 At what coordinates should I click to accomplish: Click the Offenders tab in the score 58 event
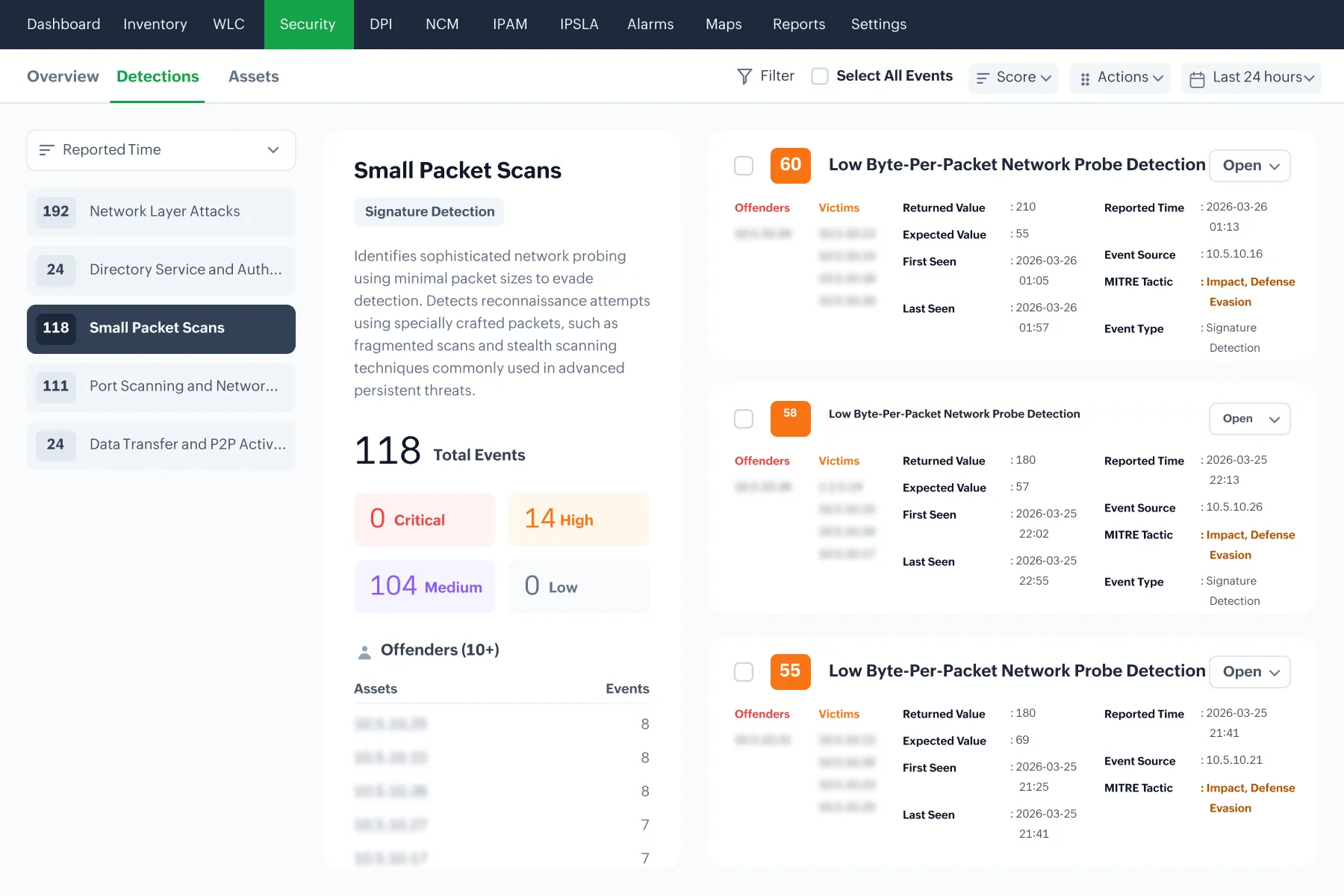[762, 461]
